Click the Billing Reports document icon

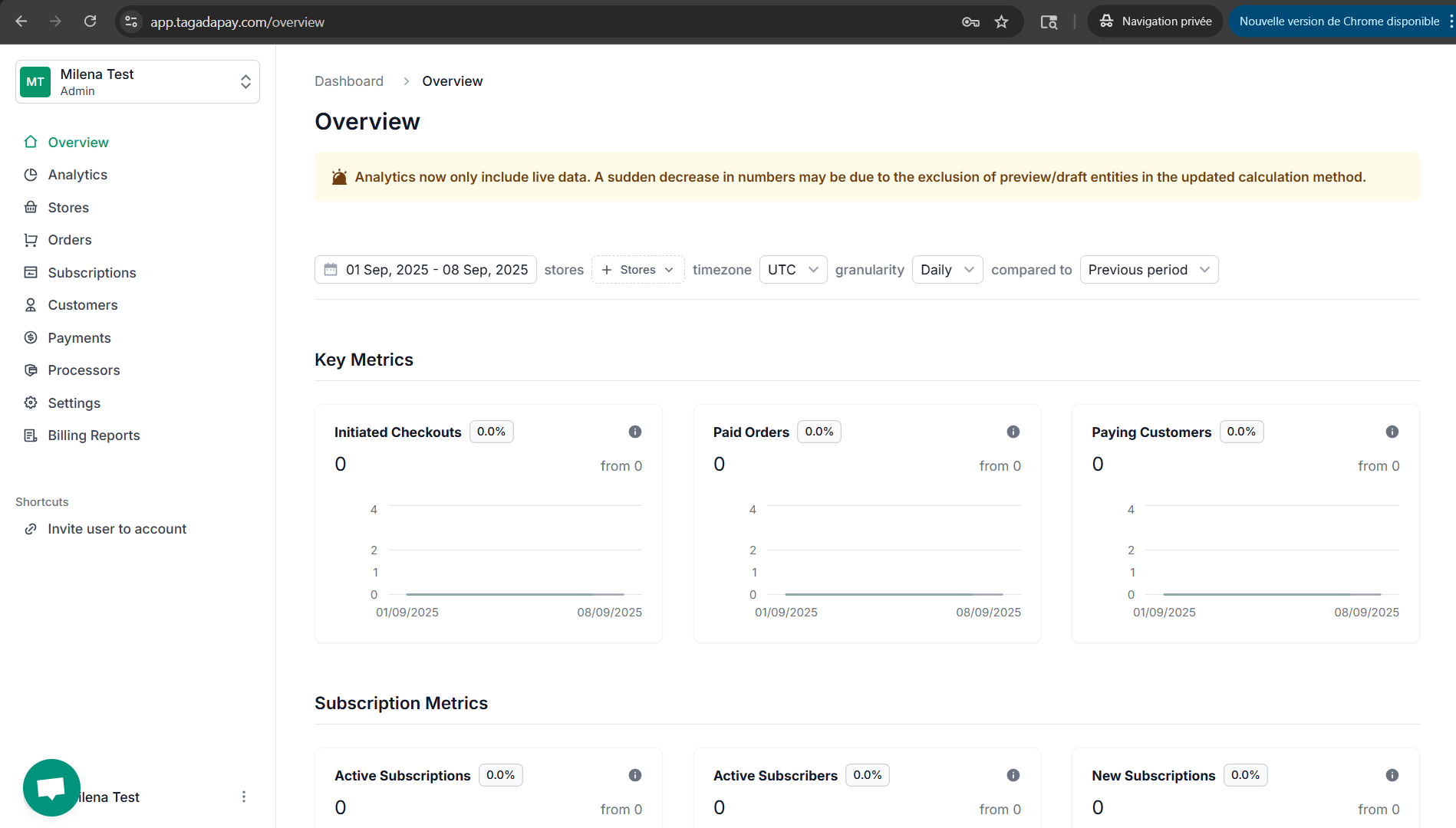click(31, 435)
